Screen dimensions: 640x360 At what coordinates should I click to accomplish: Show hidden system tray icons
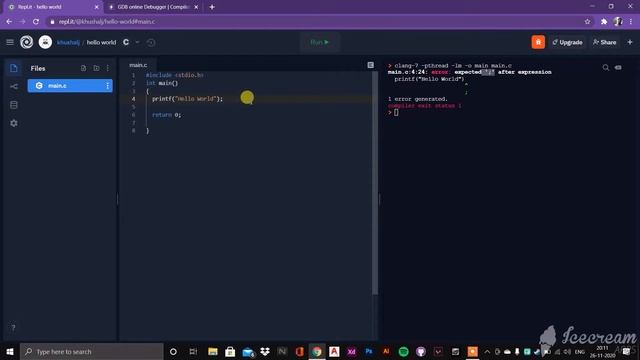487,351
